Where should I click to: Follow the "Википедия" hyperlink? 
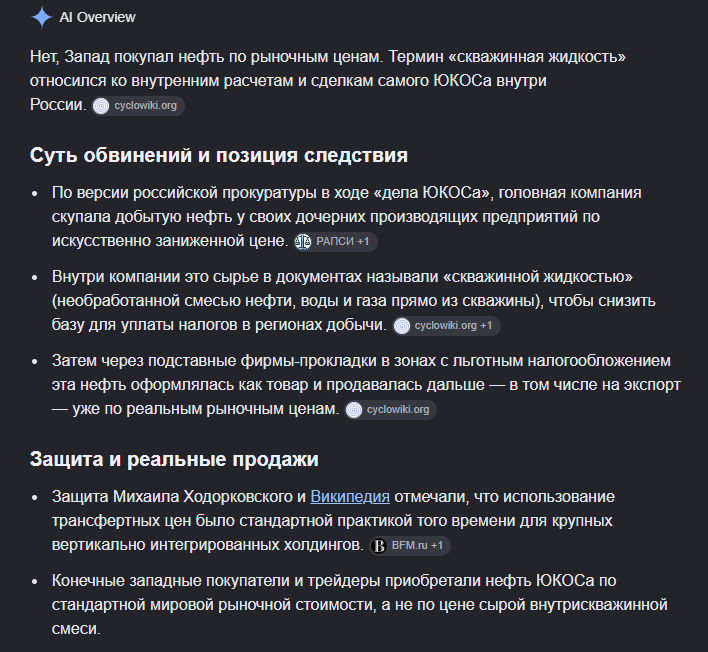pos(350,496)
